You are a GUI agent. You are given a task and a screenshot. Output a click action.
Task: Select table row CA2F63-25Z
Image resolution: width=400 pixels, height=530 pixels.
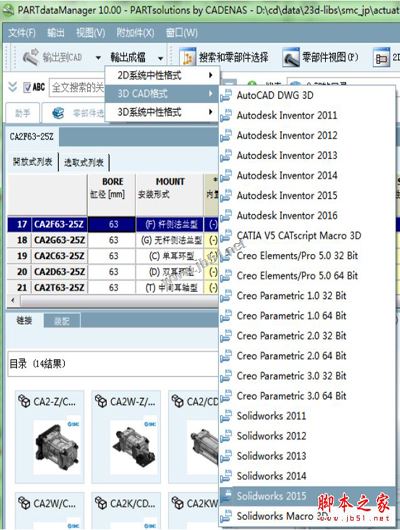tap(113, 224)
